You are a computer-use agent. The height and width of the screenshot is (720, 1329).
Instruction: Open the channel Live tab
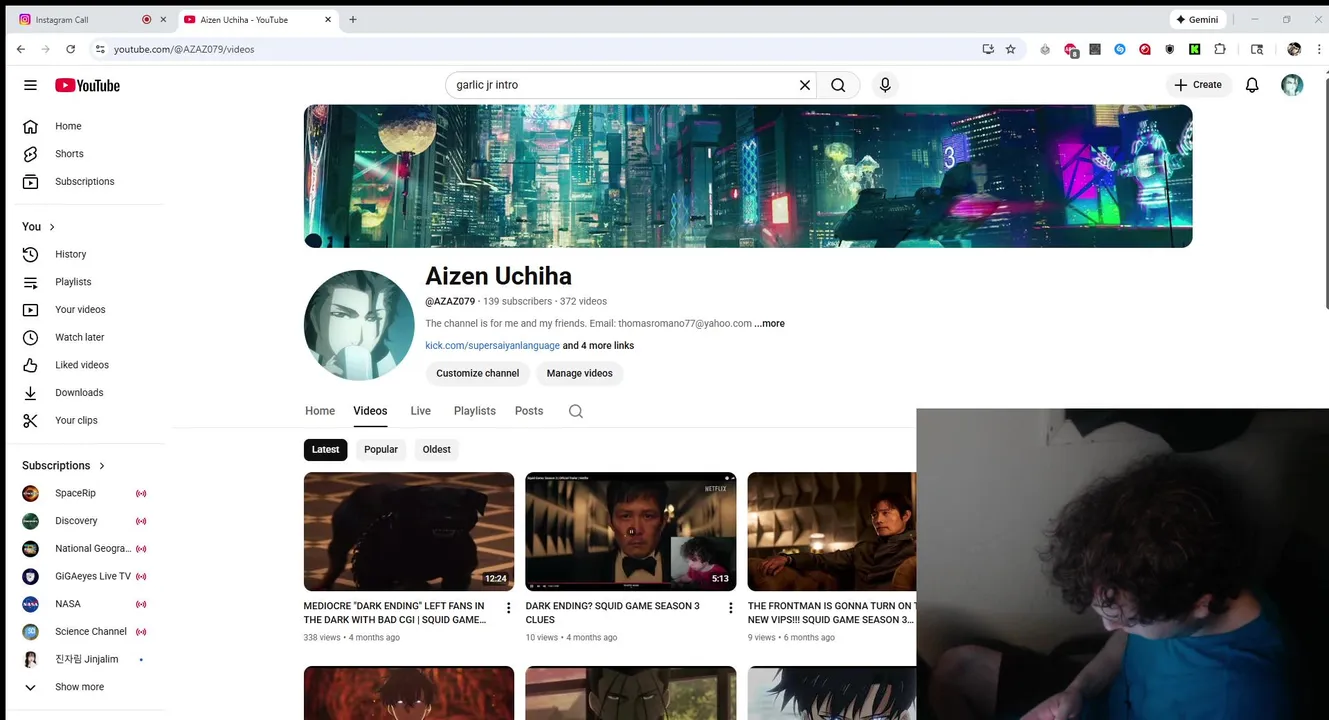[x=421, y=411]
